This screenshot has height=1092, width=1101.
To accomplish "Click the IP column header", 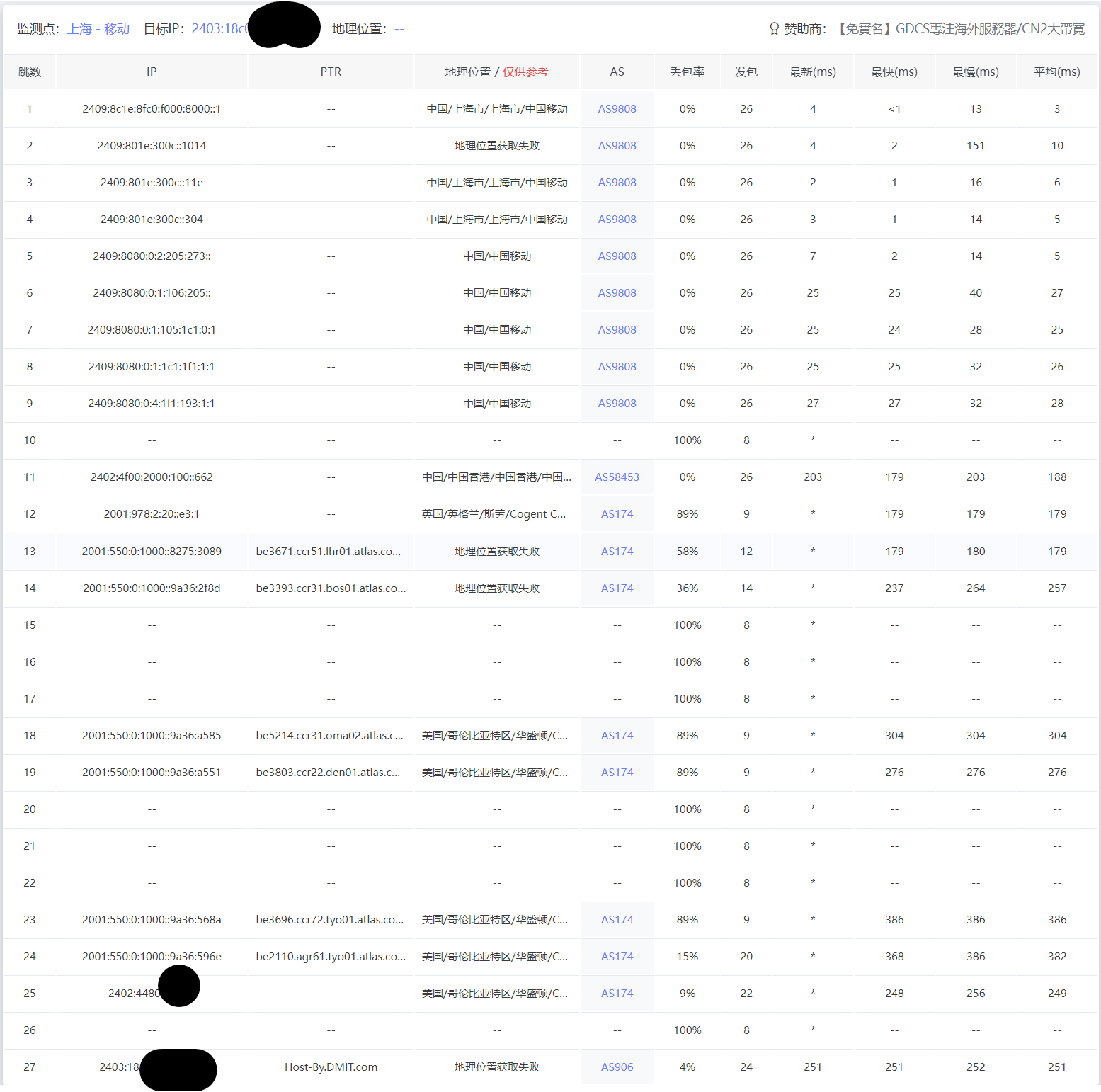I will tap(152, 72).
